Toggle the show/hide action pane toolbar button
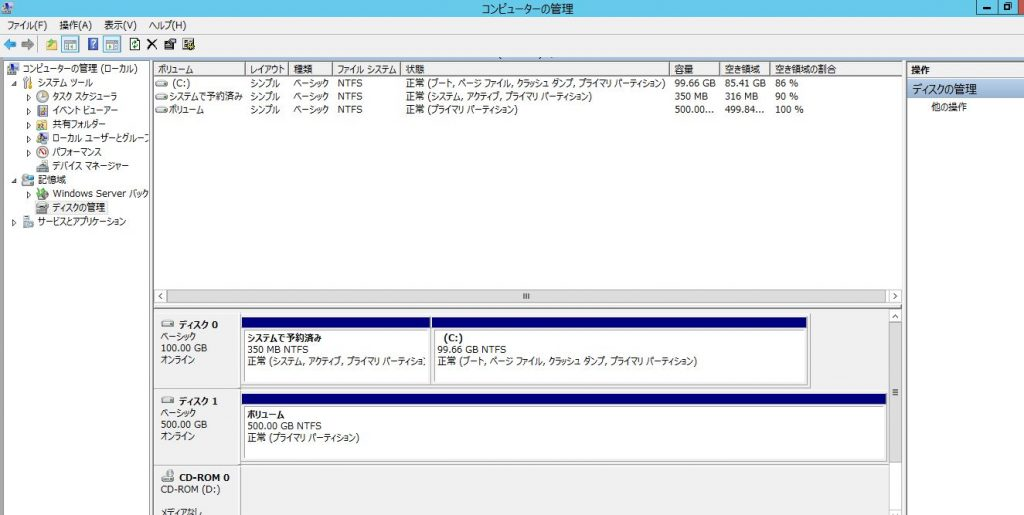Viewport: 1024px width, 515px height. (x=111, y=44)
